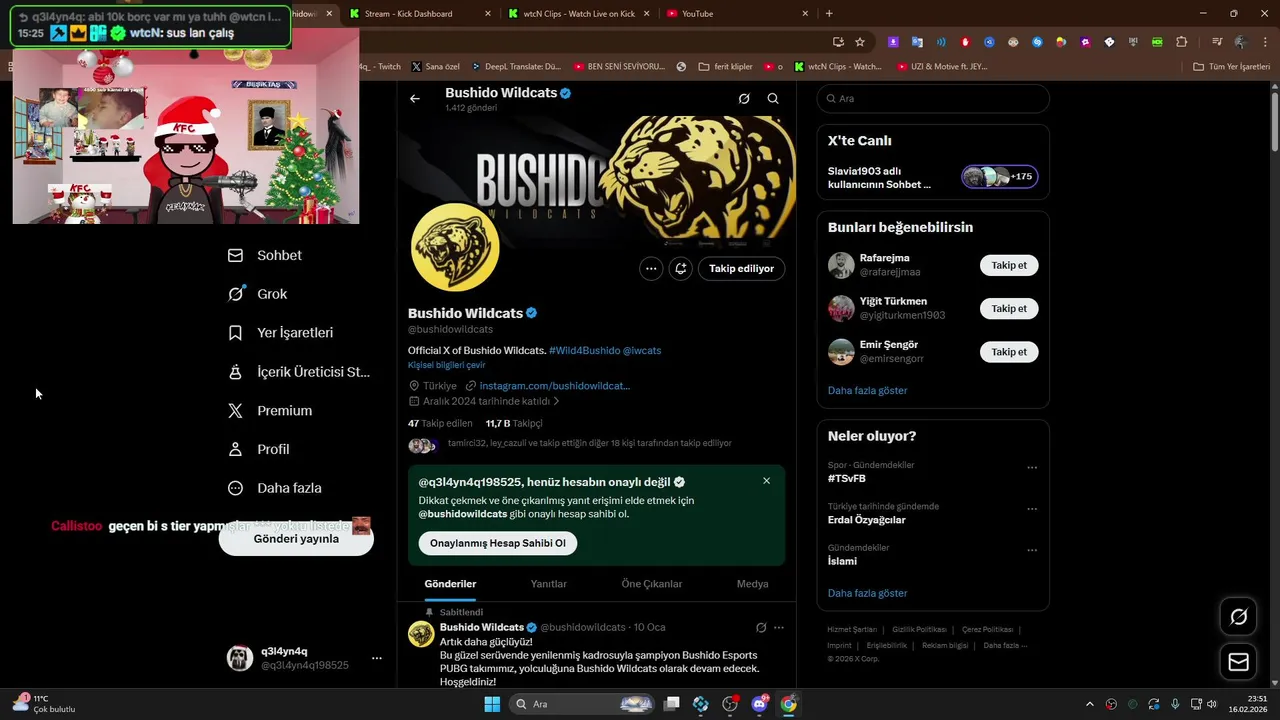Click the Discord taskbar icon
The image size is (1280, 720).
pos(759,704)
